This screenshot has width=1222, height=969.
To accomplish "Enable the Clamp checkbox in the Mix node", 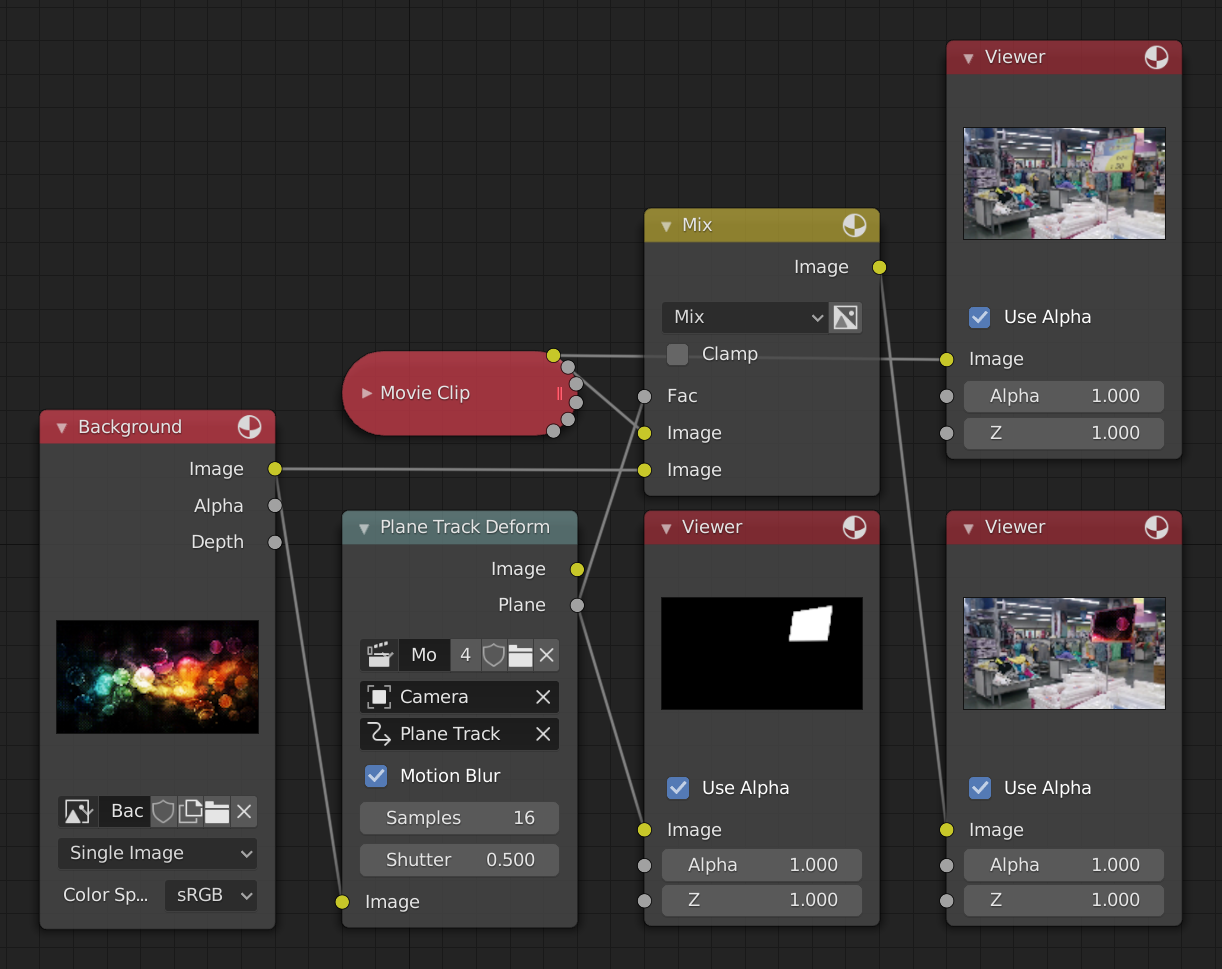I will [677, 353].
